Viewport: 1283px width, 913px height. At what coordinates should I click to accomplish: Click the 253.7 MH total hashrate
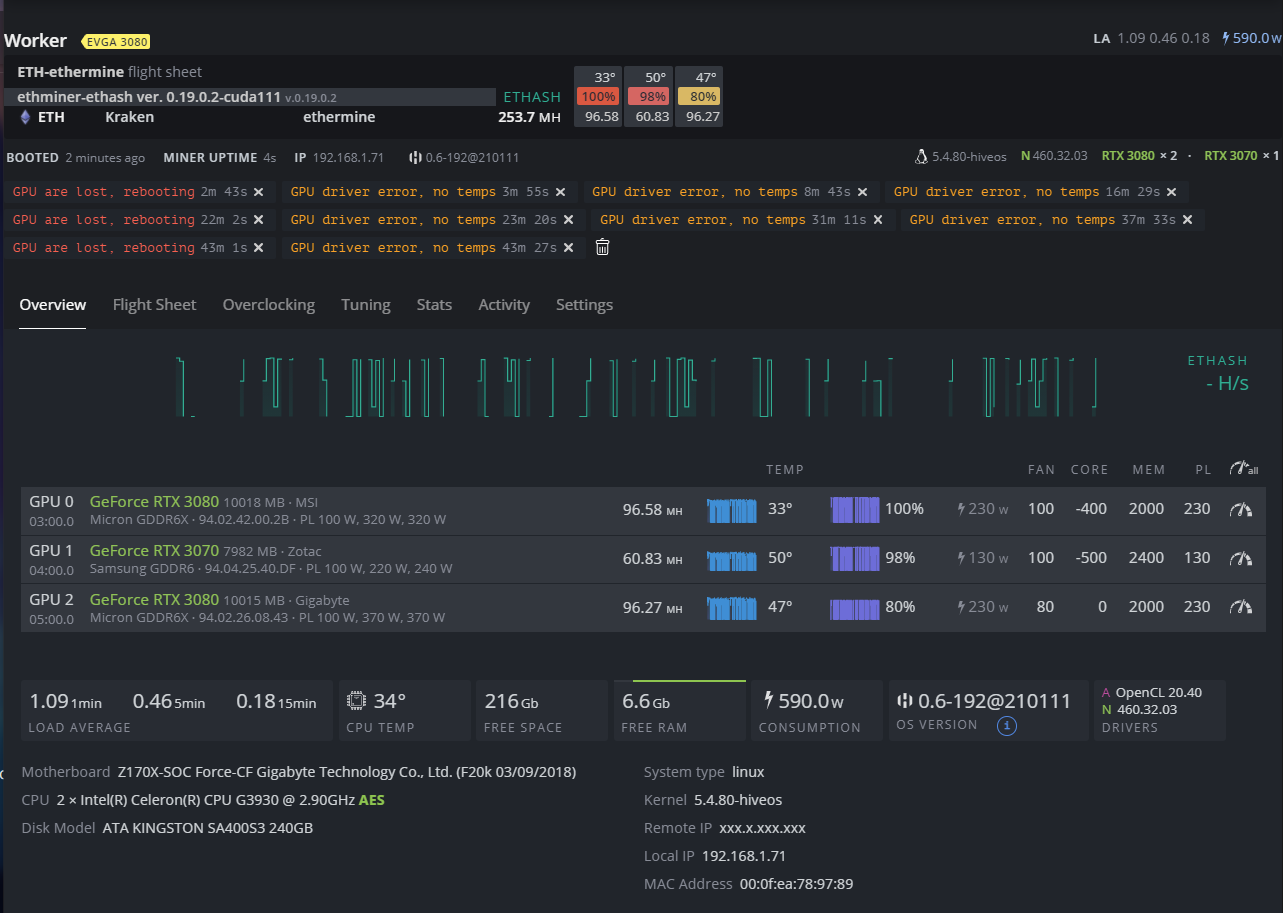coord(529,117)
